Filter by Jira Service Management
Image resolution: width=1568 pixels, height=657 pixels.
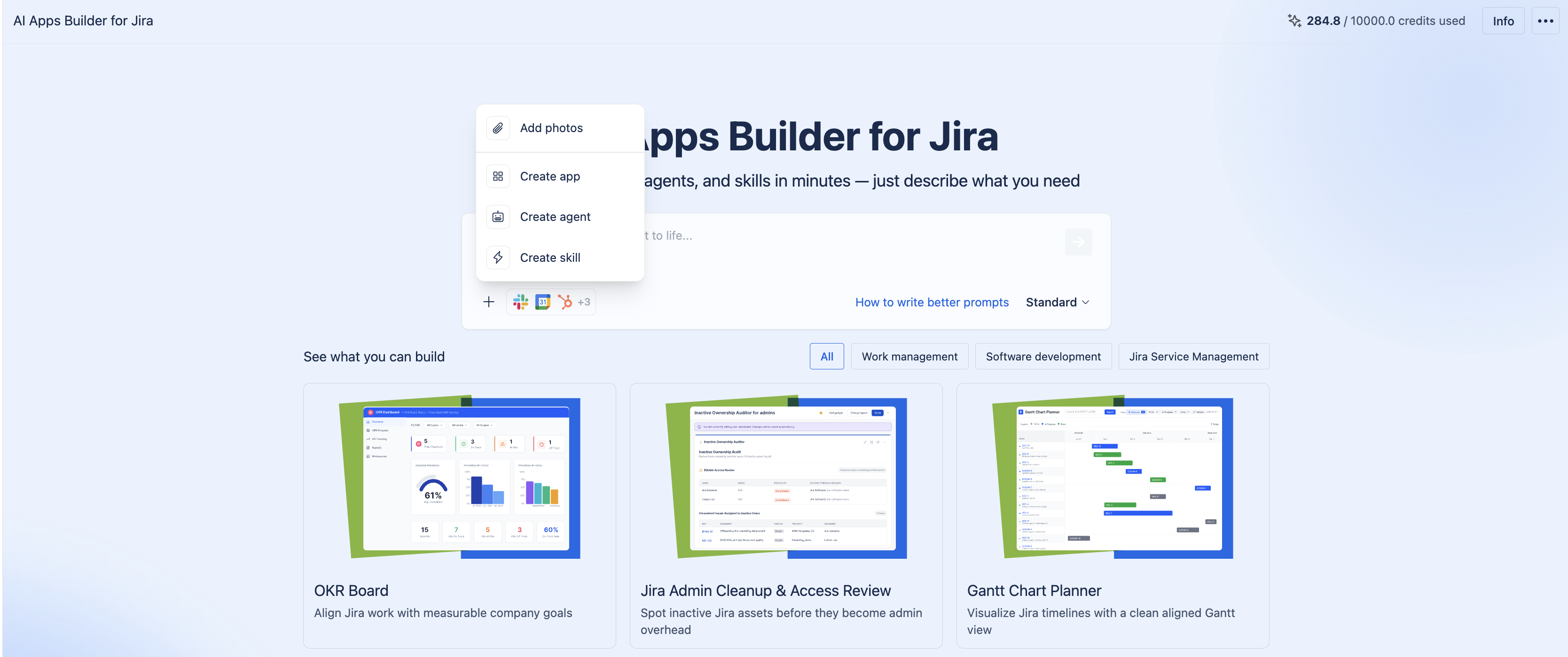pos(1194,357)
